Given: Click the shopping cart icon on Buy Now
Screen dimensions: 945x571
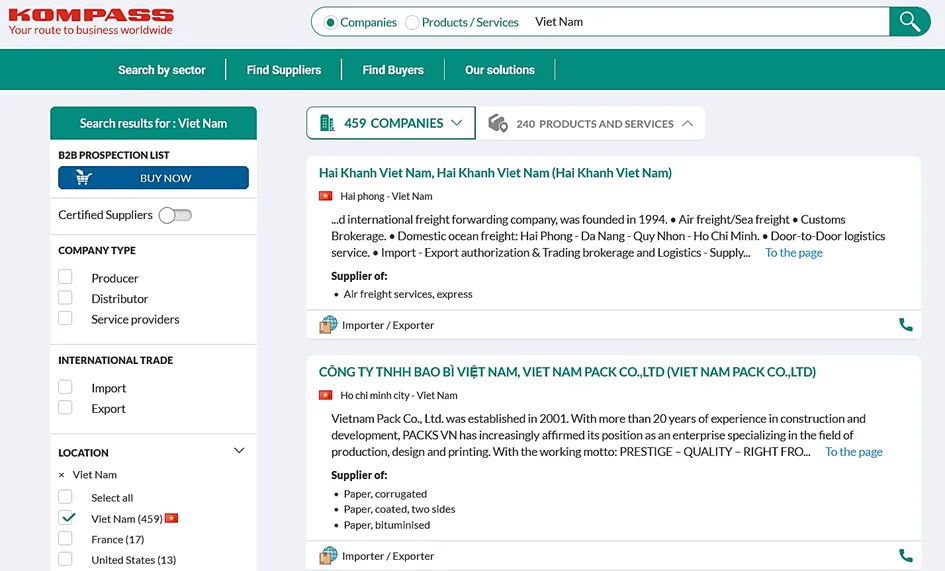Looking at the screenshot, I should (84, 178).
